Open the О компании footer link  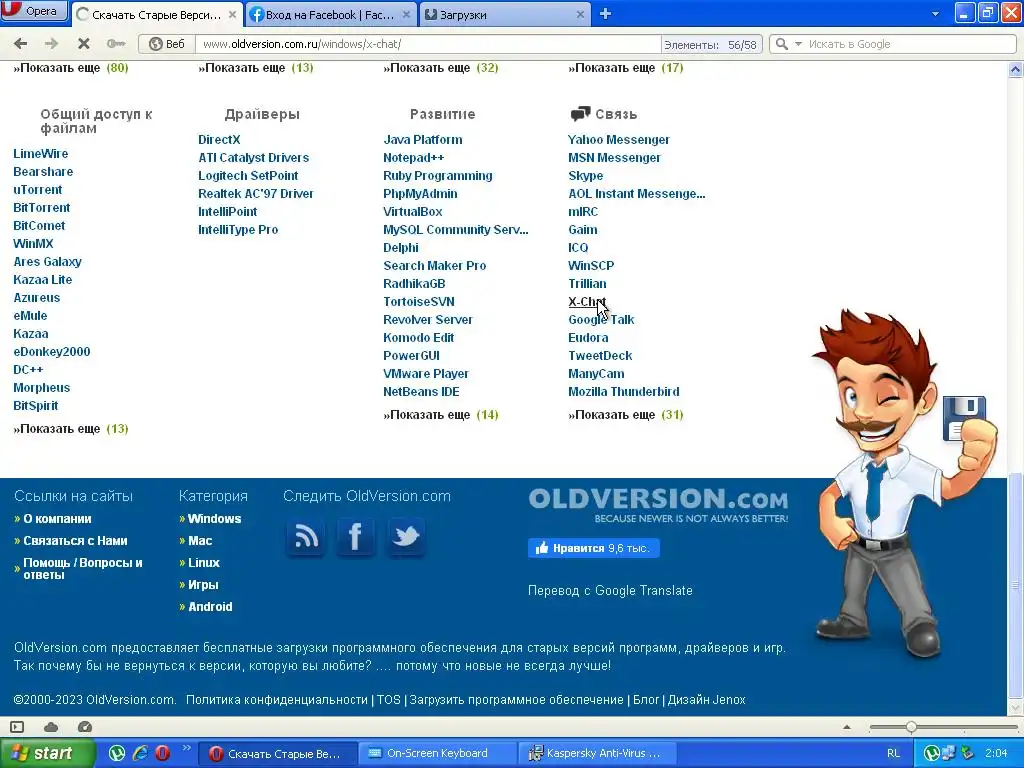click(x=57, y=519)
